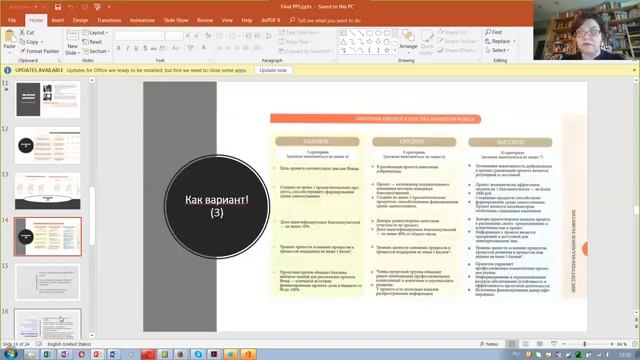Select the Rectangle shape in shapes gallery
Image resolution: width=640 pixels, height=360 pixels.
tap(369, 33)
